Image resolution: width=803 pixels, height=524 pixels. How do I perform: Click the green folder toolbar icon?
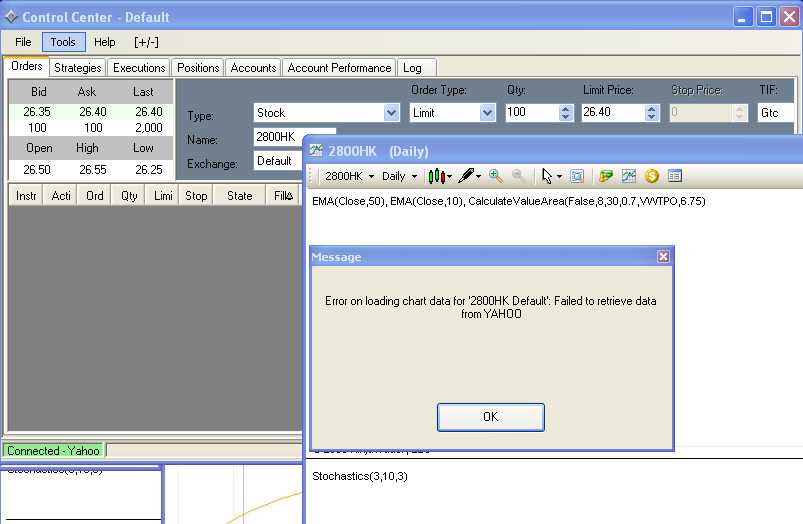(606, 176)
